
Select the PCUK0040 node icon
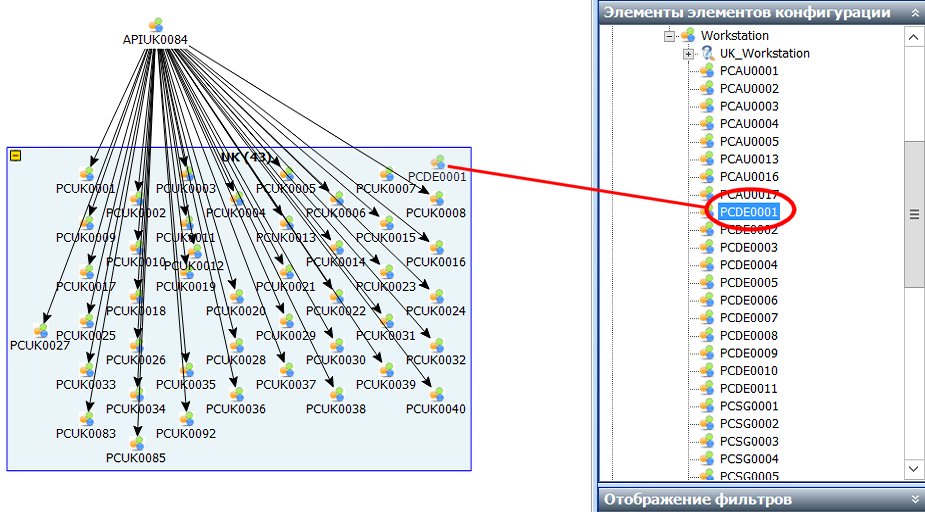[437, 395]
